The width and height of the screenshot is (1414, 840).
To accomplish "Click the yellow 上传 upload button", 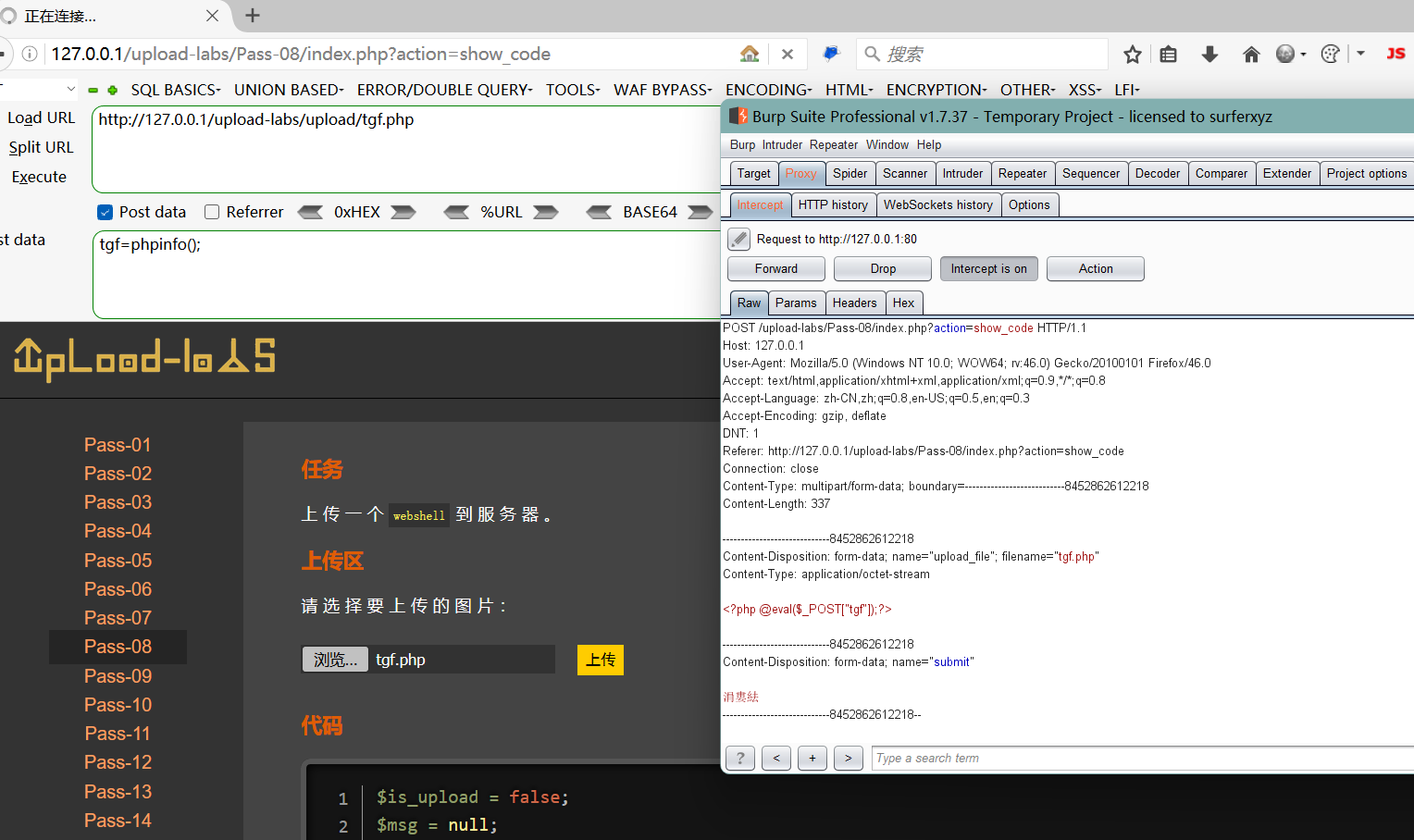I will (601, 660).
